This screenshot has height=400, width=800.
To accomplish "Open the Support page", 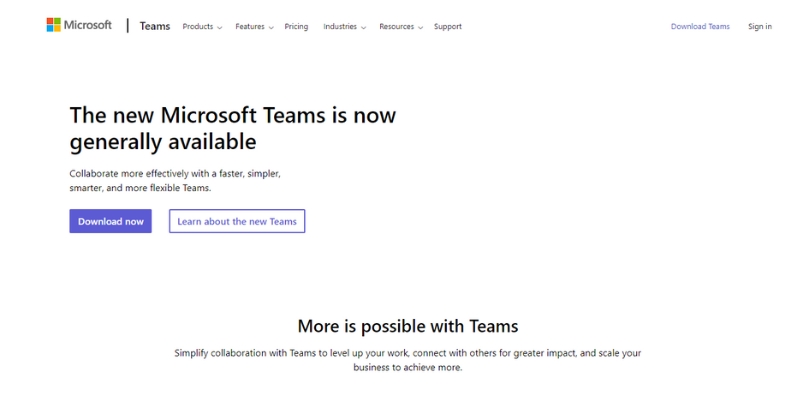I will tap(447, 27).
